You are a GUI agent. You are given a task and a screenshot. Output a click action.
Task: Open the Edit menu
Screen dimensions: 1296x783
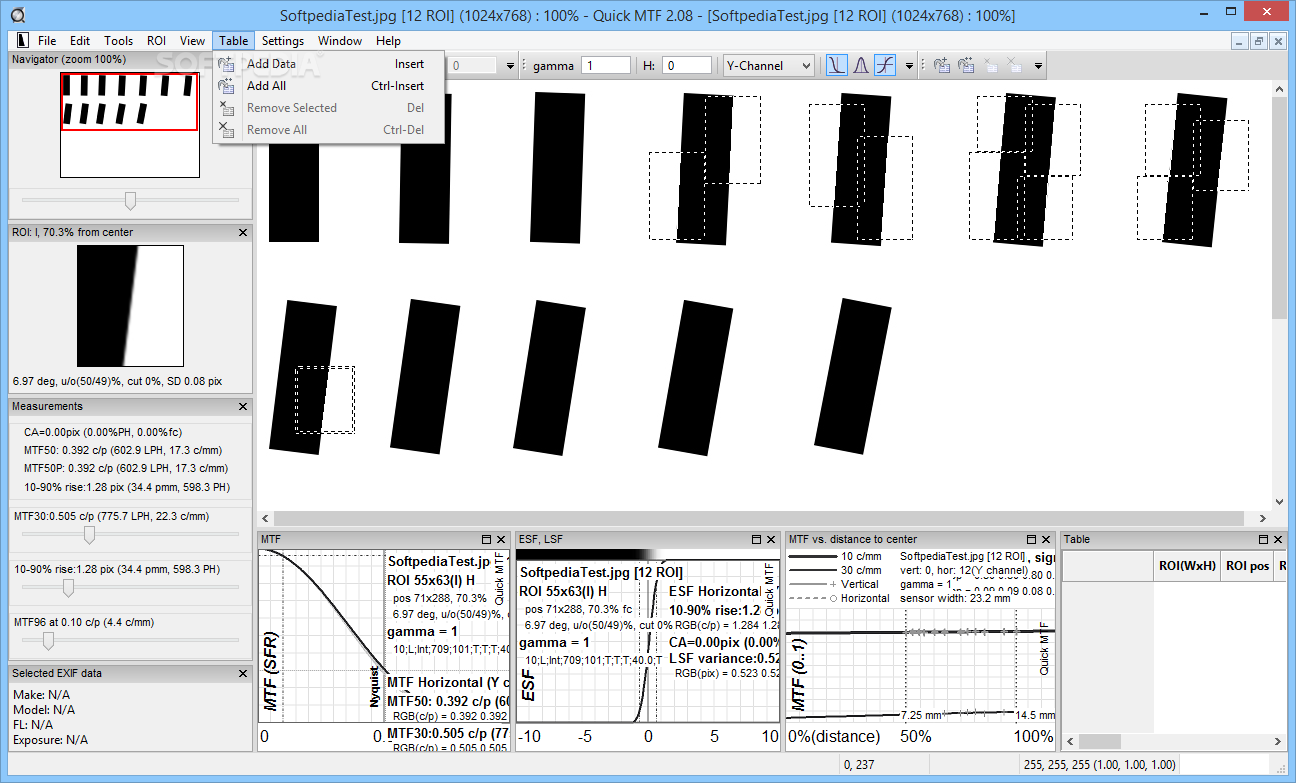(x=80, y=41)
